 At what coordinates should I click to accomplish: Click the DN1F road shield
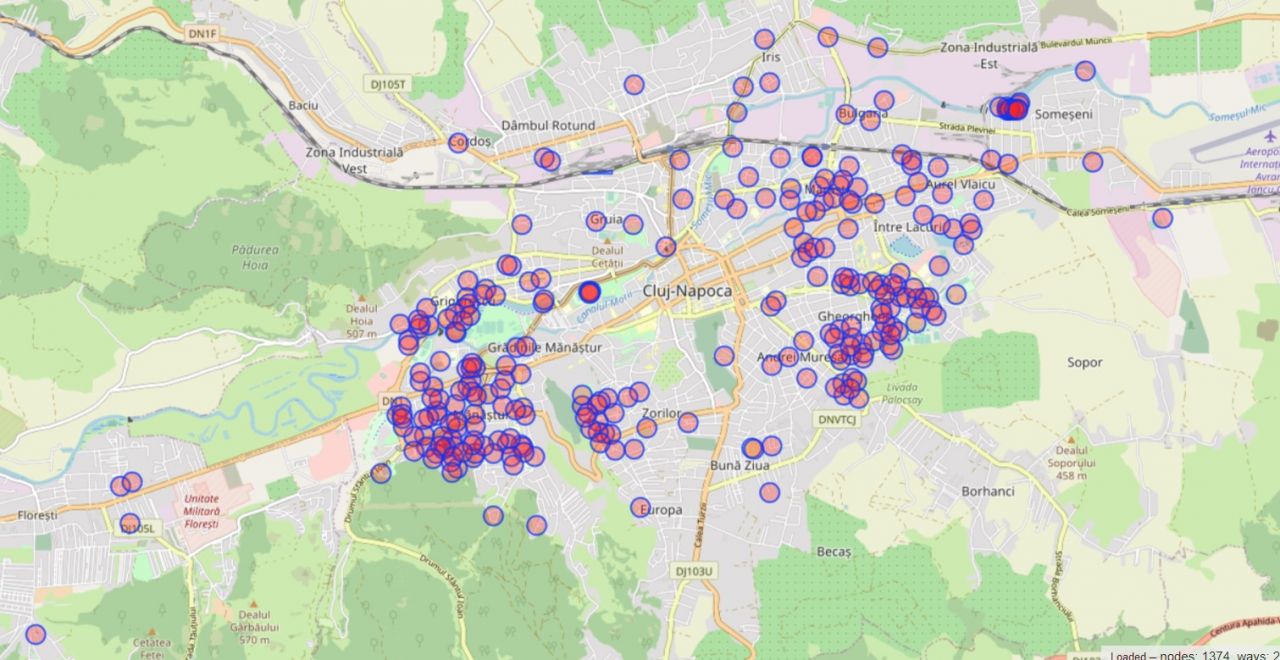click(202, 35)
